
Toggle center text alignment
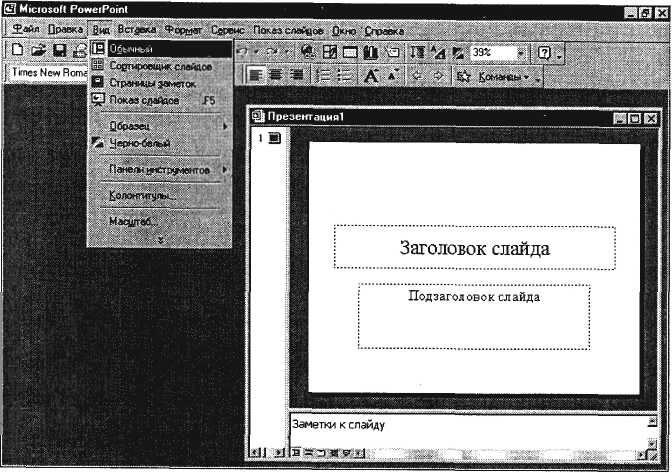(x=276, y=76)
